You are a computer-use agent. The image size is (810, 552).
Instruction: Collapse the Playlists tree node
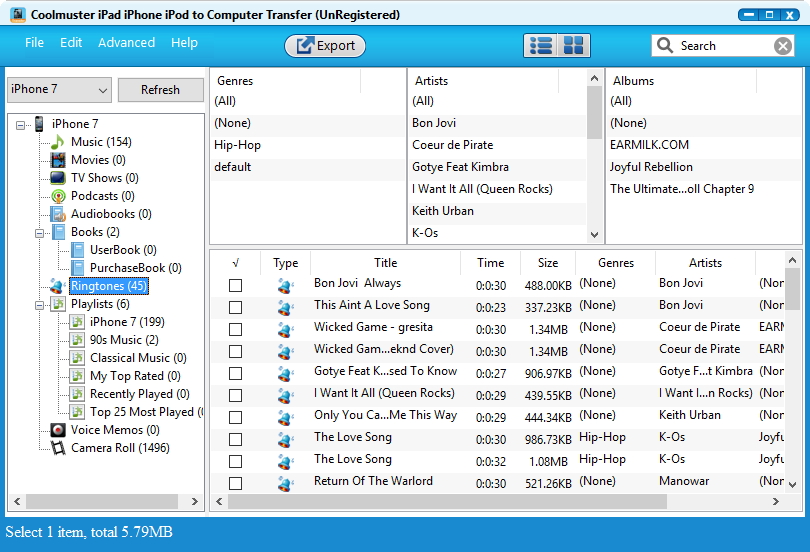click(x=39, y=305)
